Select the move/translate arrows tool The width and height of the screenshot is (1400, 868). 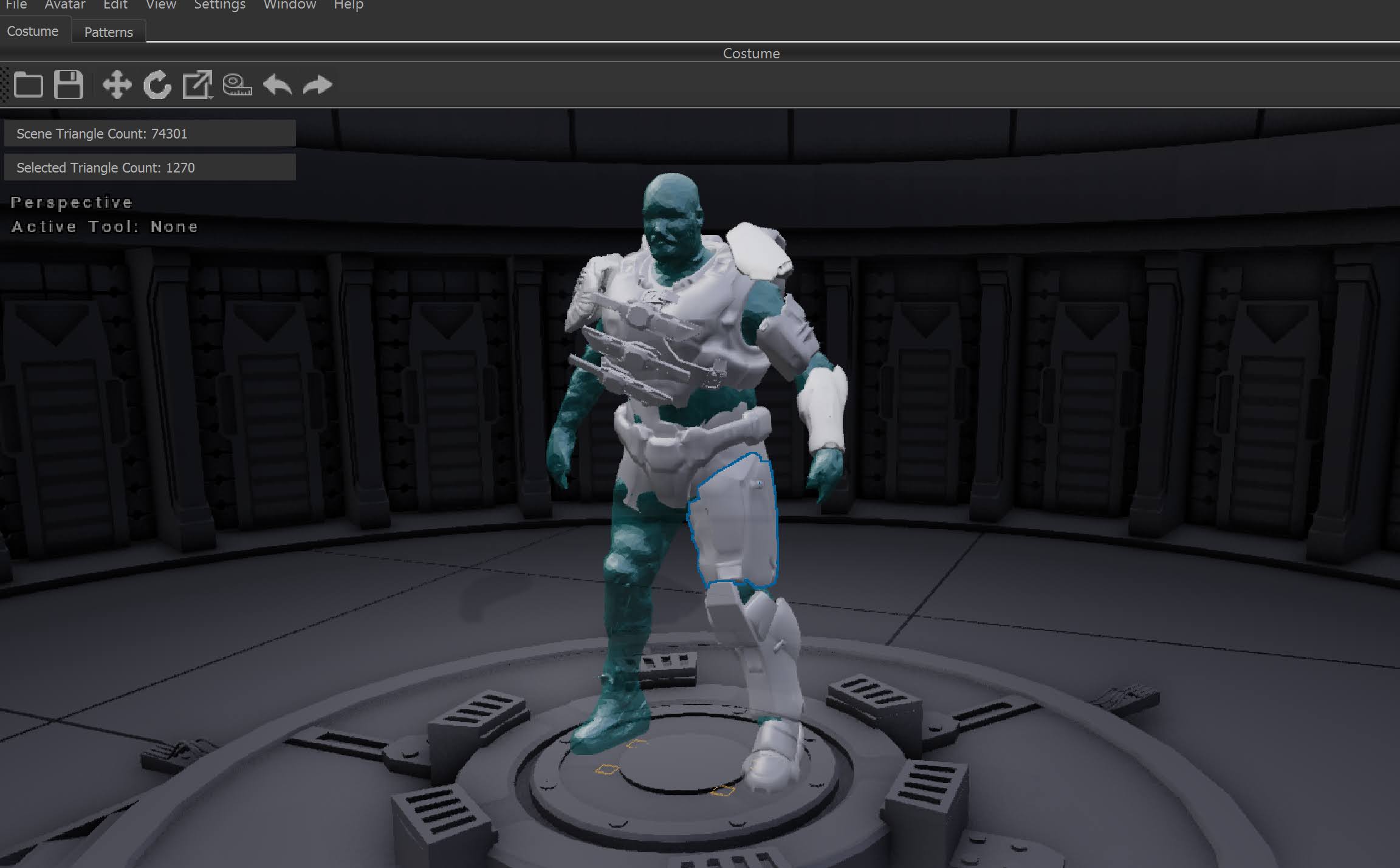[x=117, y=85]
